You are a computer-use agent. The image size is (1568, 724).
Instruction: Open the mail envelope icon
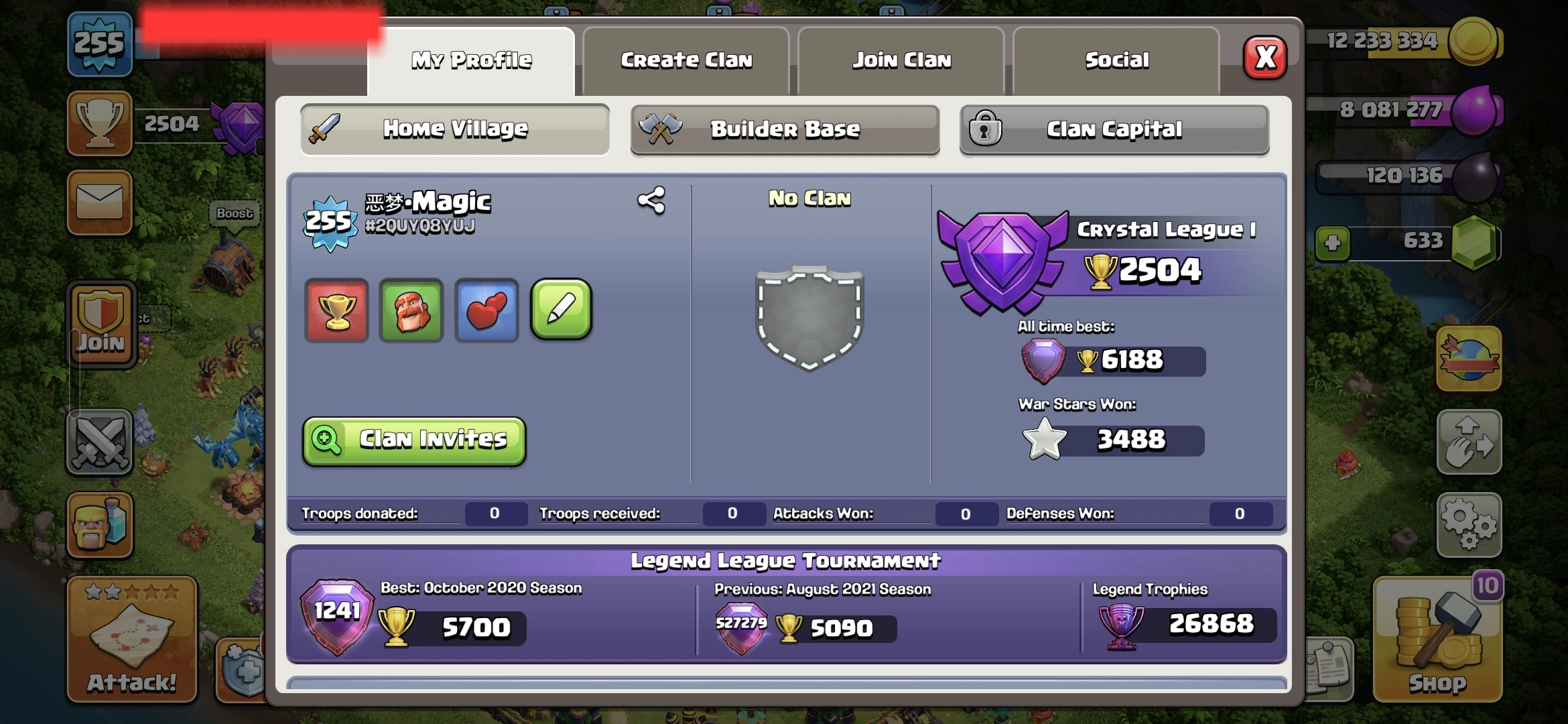100,202
